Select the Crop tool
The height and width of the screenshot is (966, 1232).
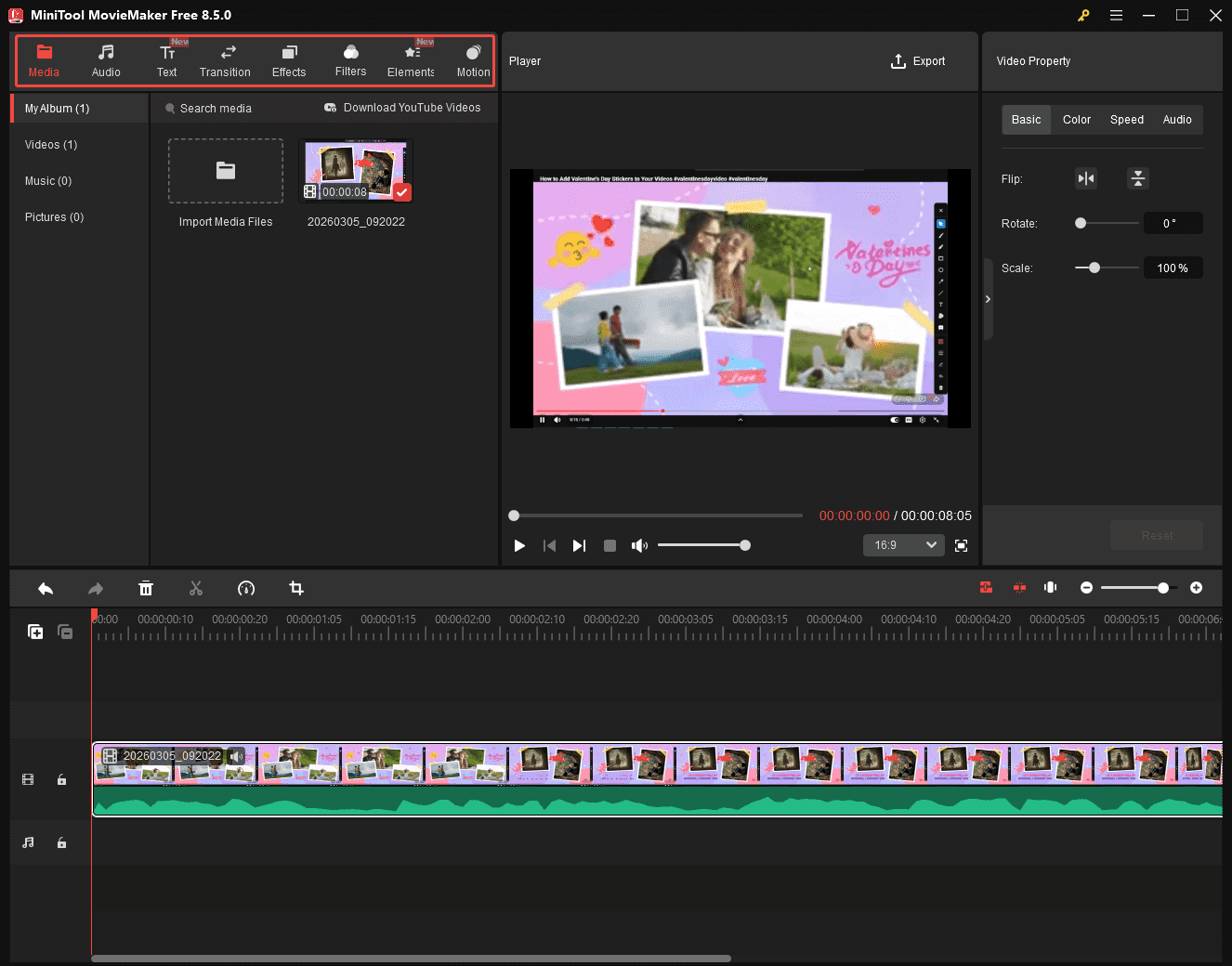coord(296,588)
